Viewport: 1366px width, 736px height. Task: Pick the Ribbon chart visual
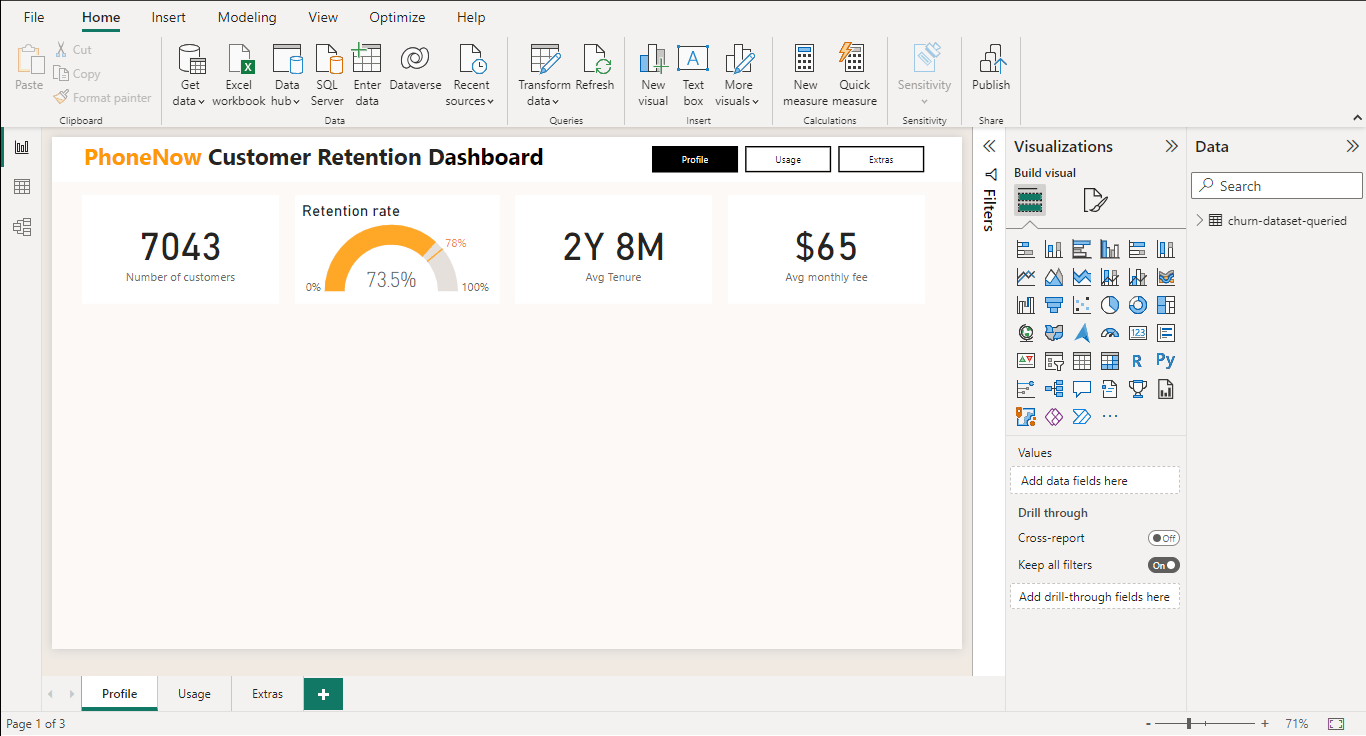(1166, 277)
